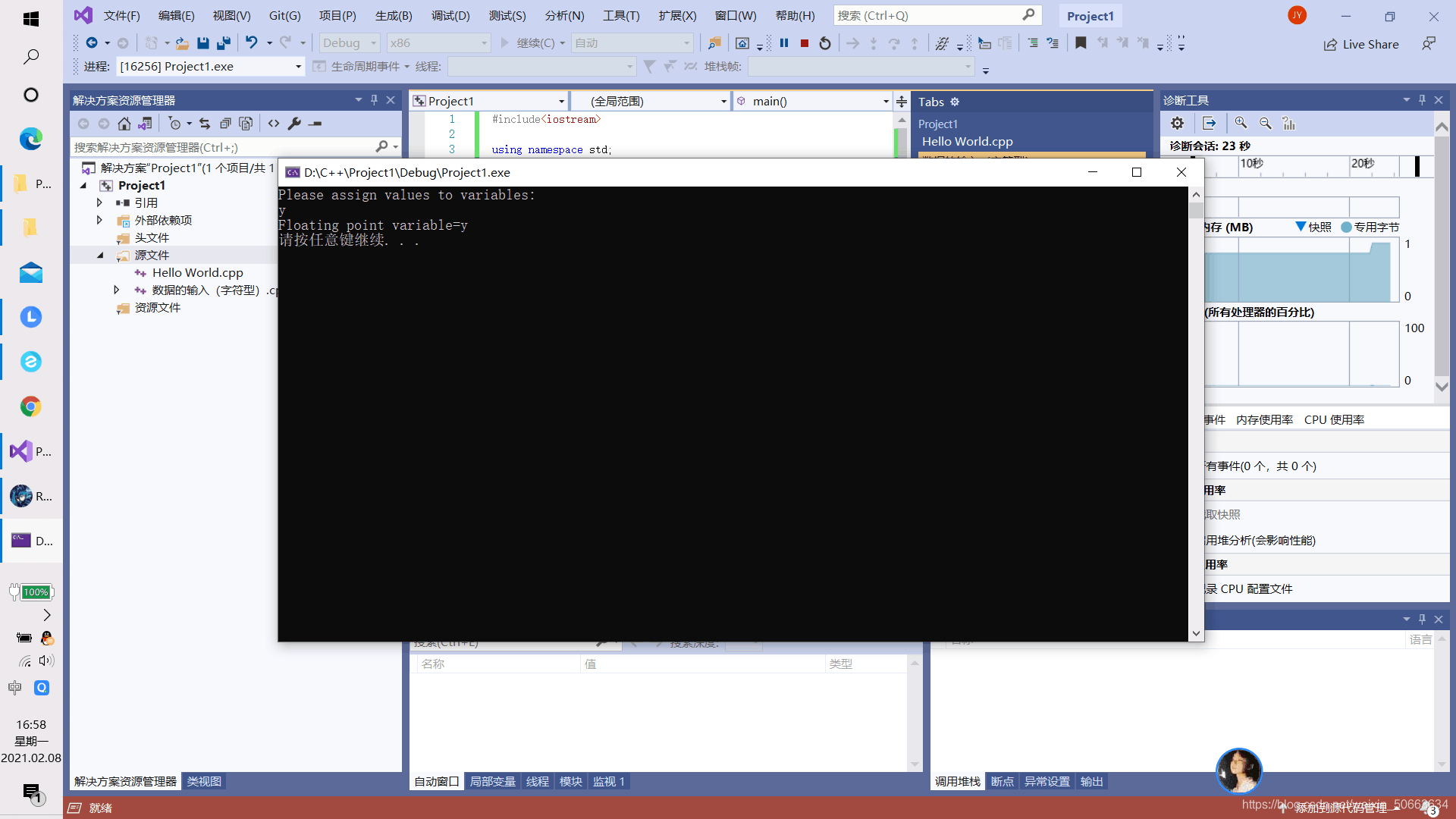Select 调试(D) menu item
This screenshot has height=819, width=1456.
coord(453,15)
